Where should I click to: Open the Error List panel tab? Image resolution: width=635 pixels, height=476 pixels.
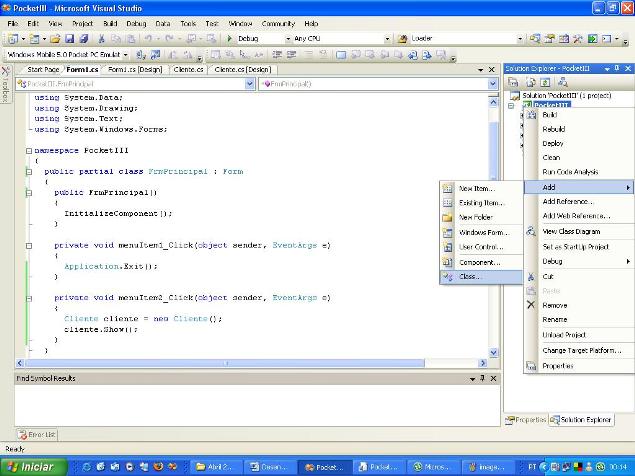pos(37,434)
